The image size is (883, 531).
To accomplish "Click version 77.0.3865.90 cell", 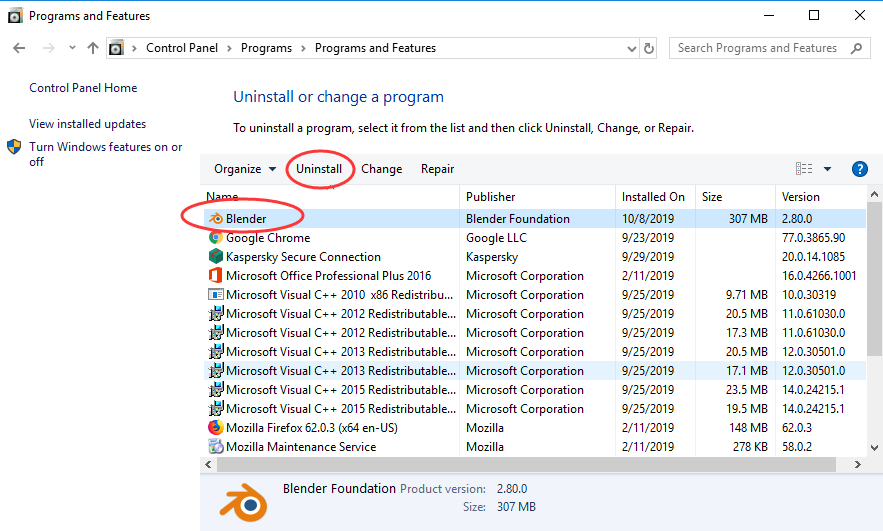I will tap(813, 238).
